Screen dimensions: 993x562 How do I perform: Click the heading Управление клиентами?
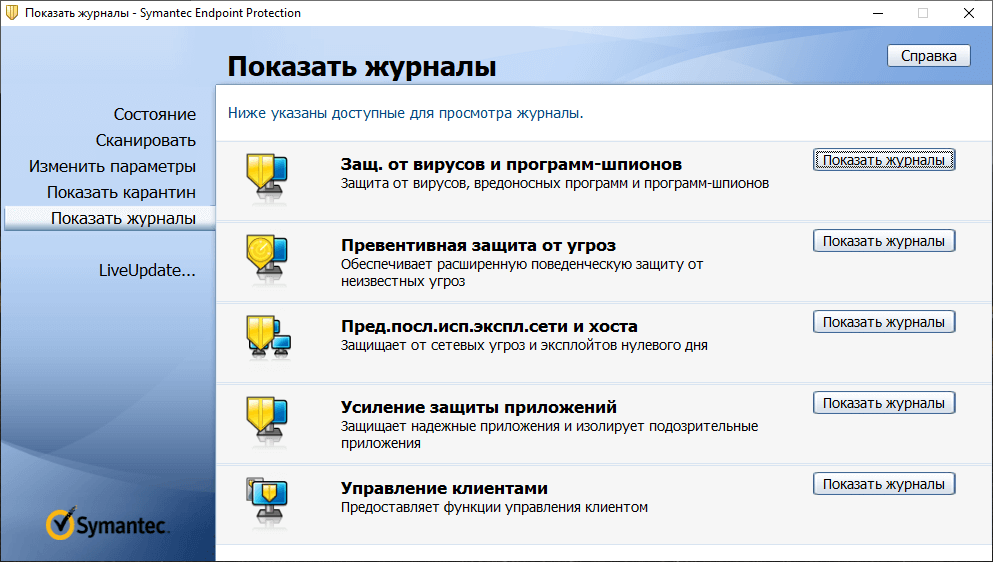point(444,488)
